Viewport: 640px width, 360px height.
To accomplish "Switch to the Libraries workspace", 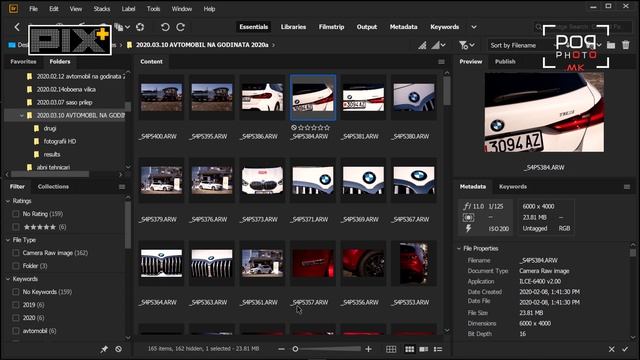I will [293, 27].
